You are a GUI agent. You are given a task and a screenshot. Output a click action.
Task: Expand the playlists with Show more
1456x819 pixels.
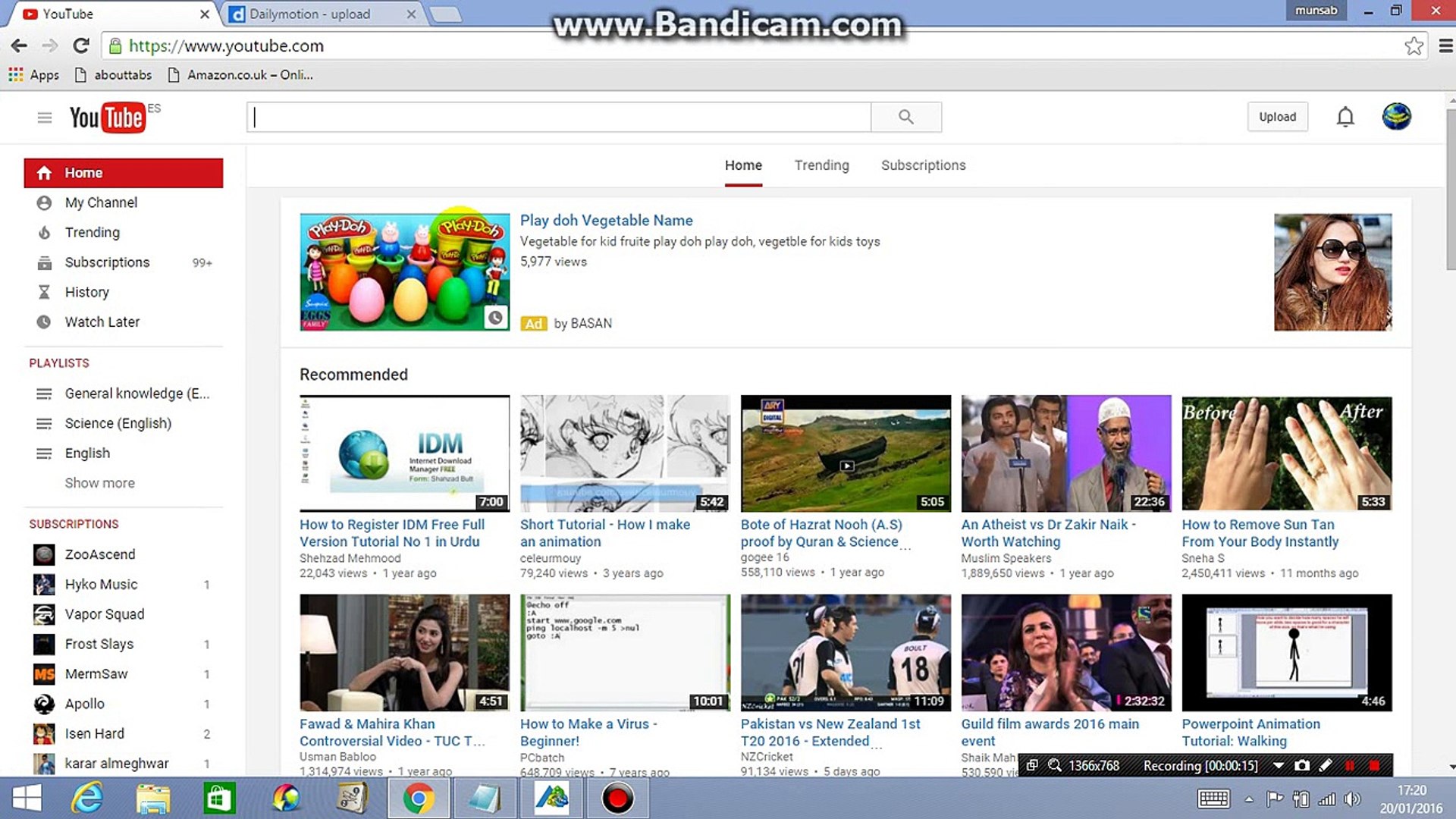click(99, 483)
